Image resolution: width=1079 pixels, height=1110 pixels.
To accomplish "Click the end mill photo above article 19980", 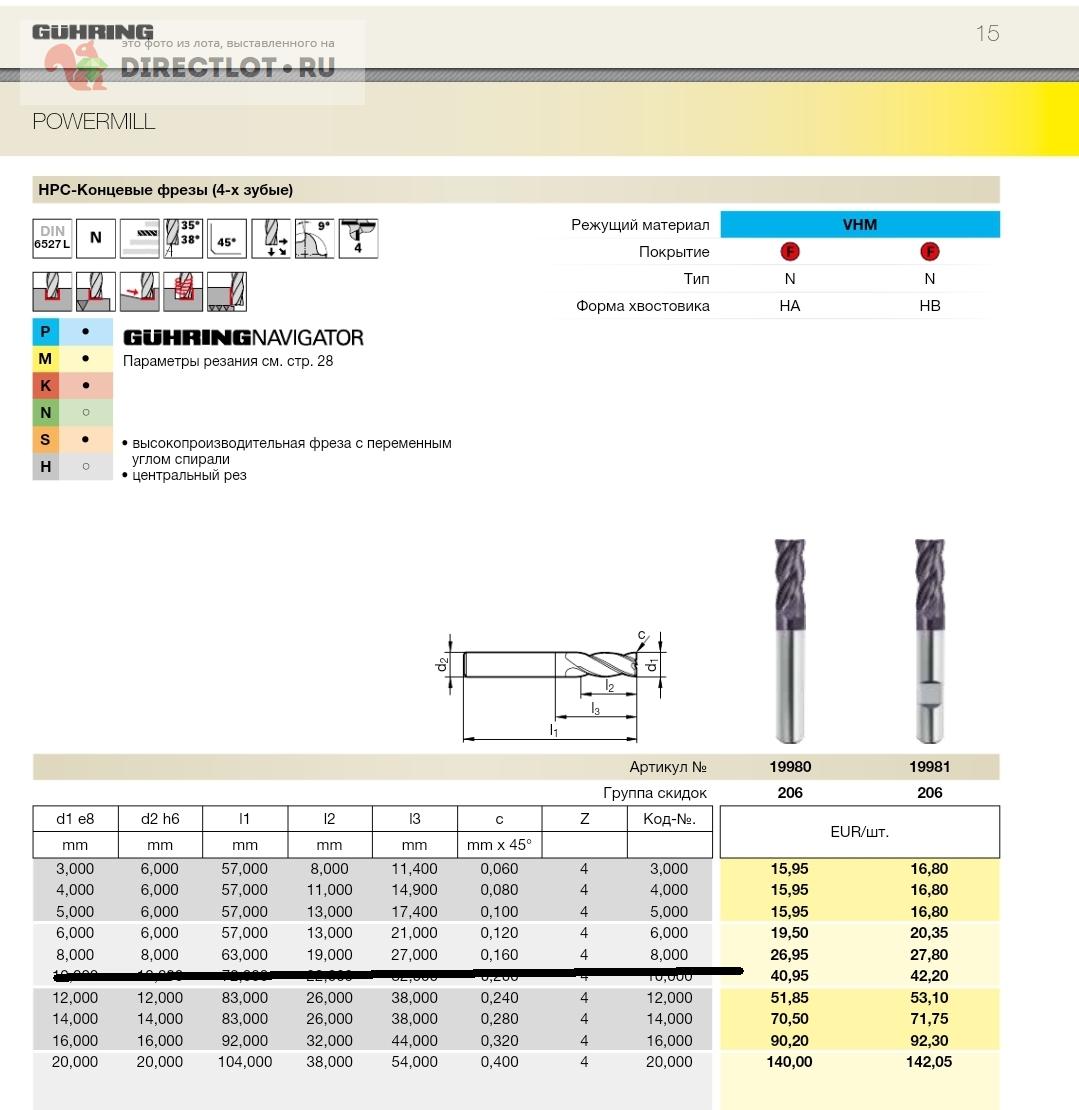I will tap(790, 641).
